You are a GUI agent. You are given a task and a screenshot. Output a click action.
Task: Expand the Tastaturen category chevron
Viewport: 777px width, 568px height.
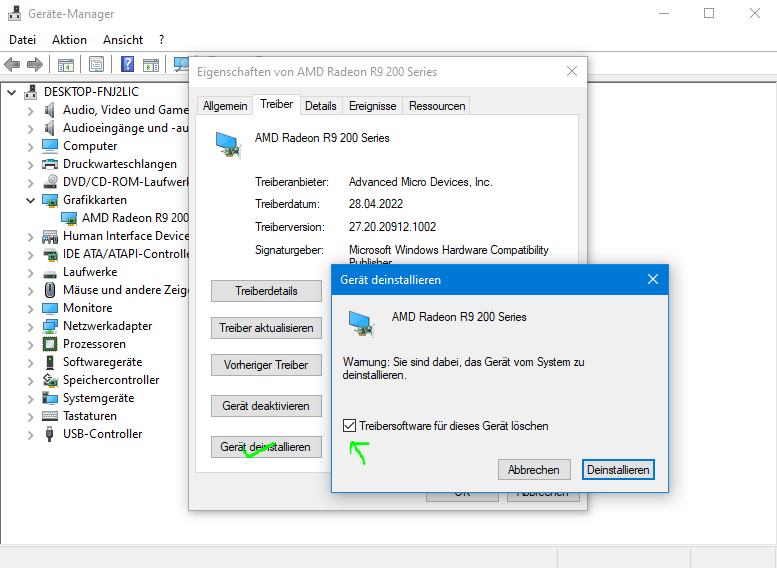tap(30, 417)
